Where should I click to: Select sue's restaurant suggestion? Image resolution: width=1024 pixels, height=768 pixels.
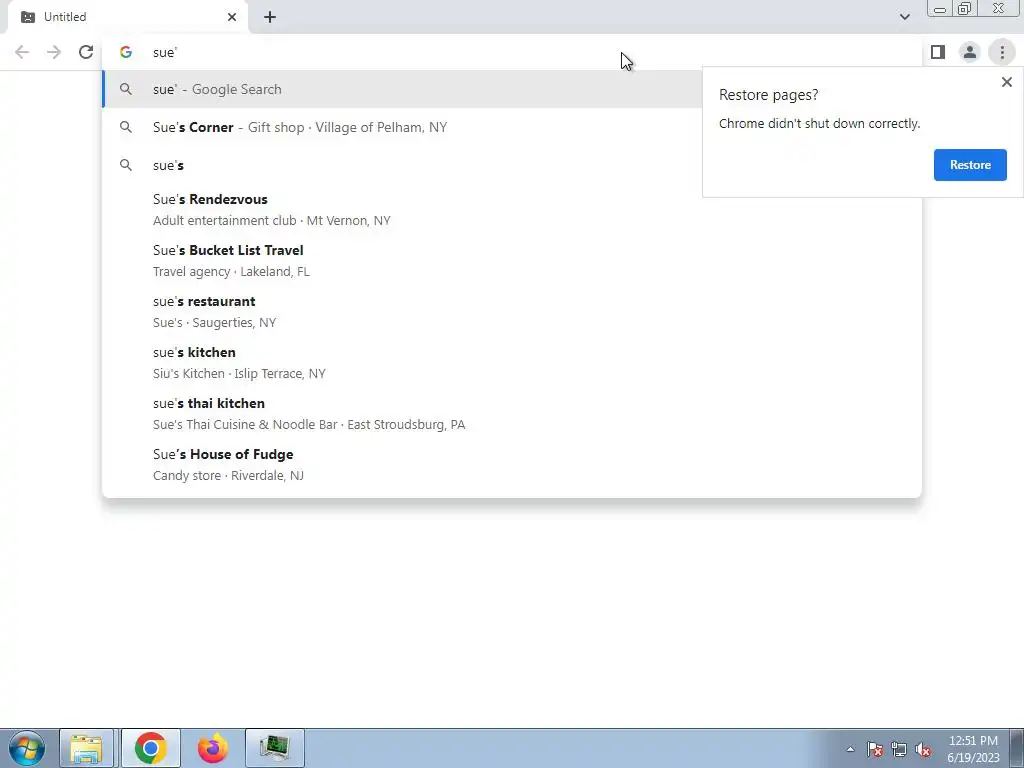click(x=512, y=312)
